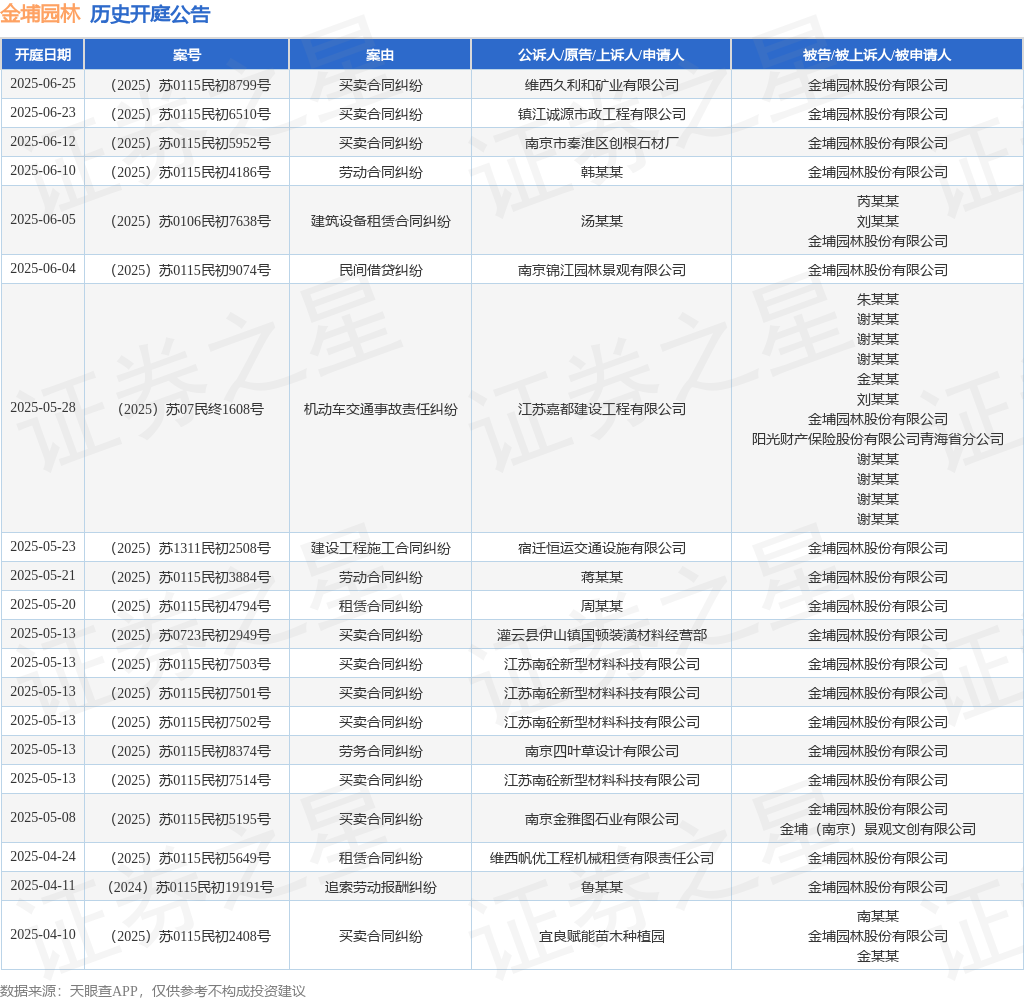1024x1000 pixels.
Task: Select the 被告/被上诉人/被申请人 column header
Action: click(877, 55)
